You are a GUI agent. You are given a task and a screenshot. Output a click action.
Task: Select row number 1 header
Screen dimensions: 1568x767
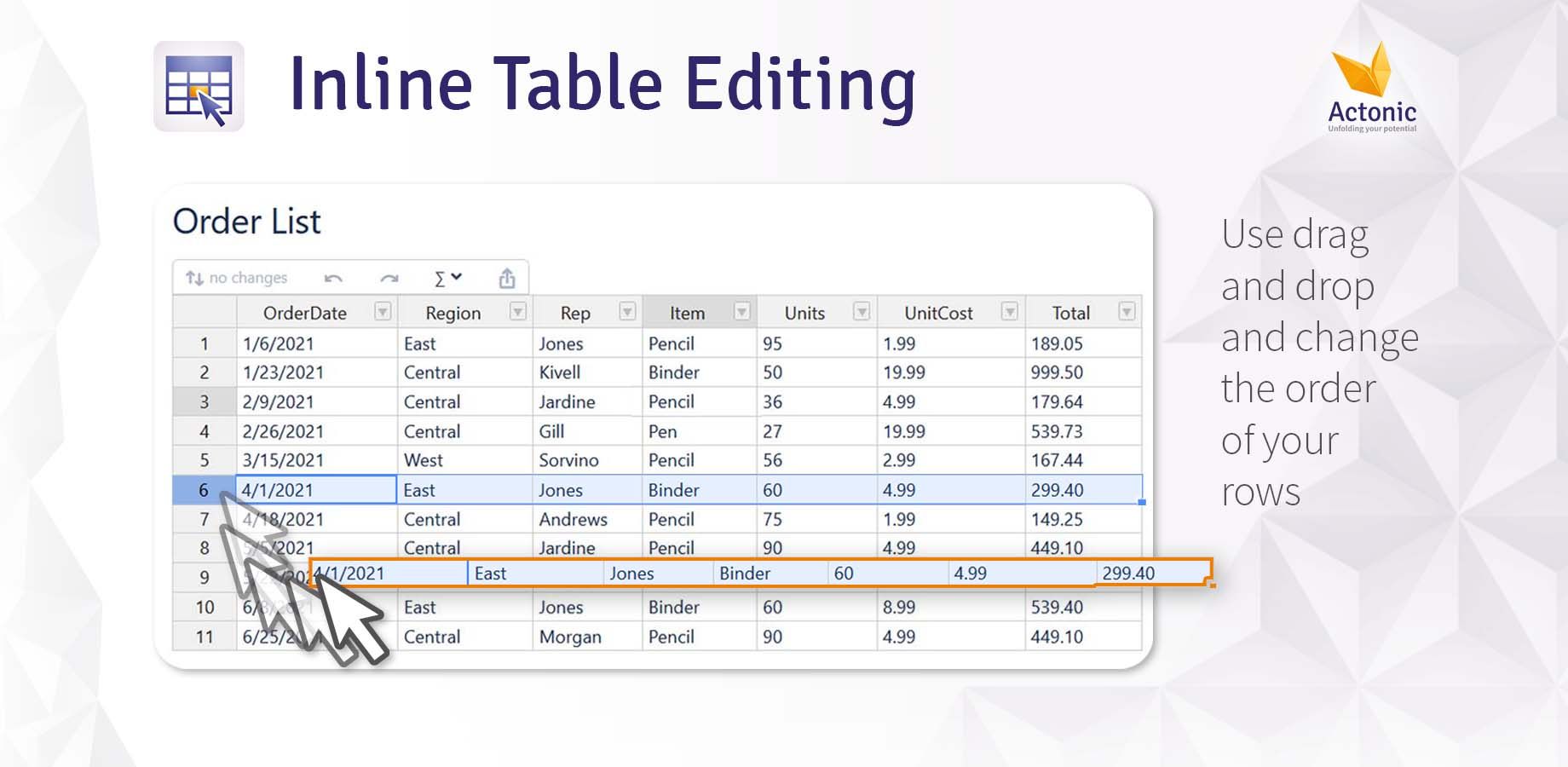(x=205, y=343)
